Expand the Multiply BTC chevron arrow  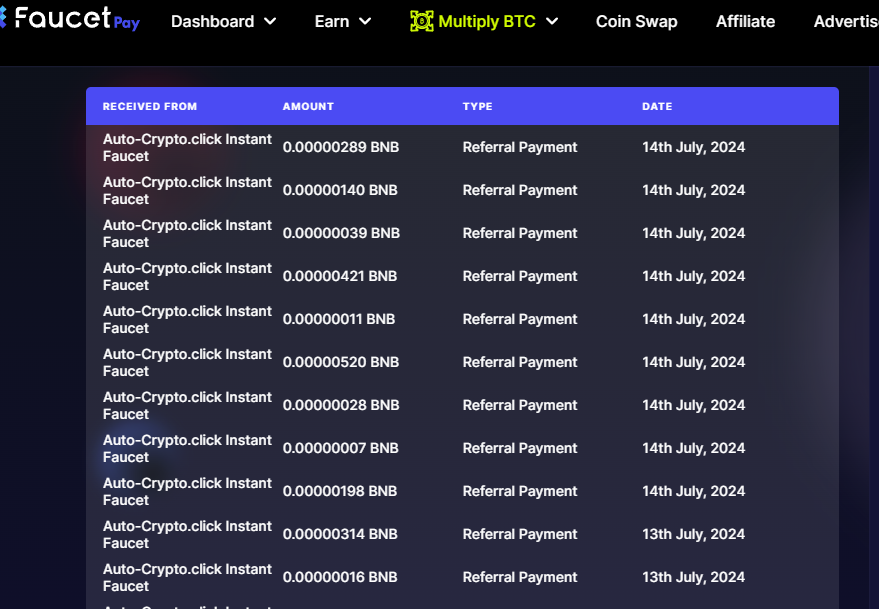click(552, 21)
